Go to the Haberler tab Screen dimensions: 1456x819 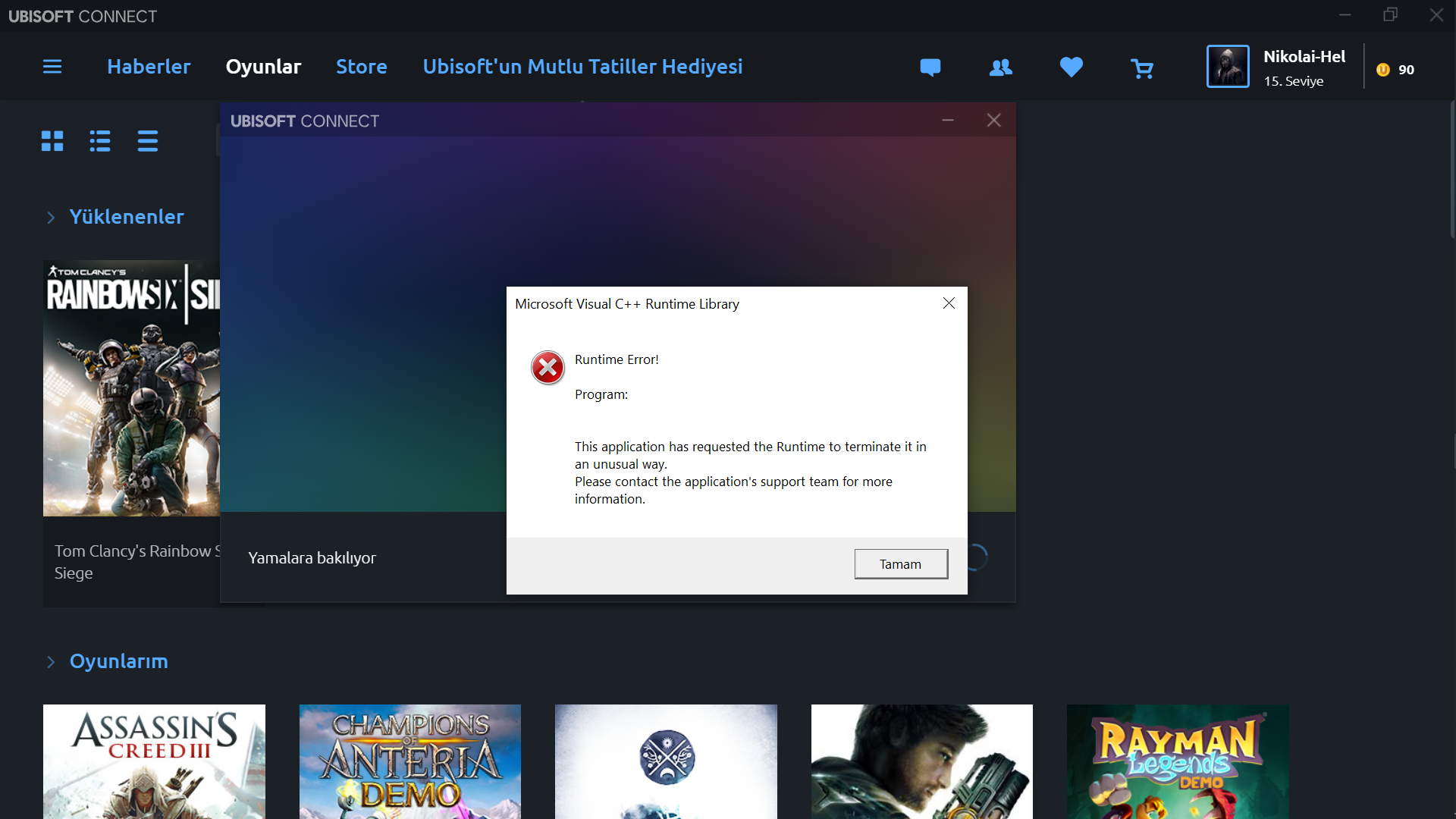pyautogui.click(x=149, y=67)
